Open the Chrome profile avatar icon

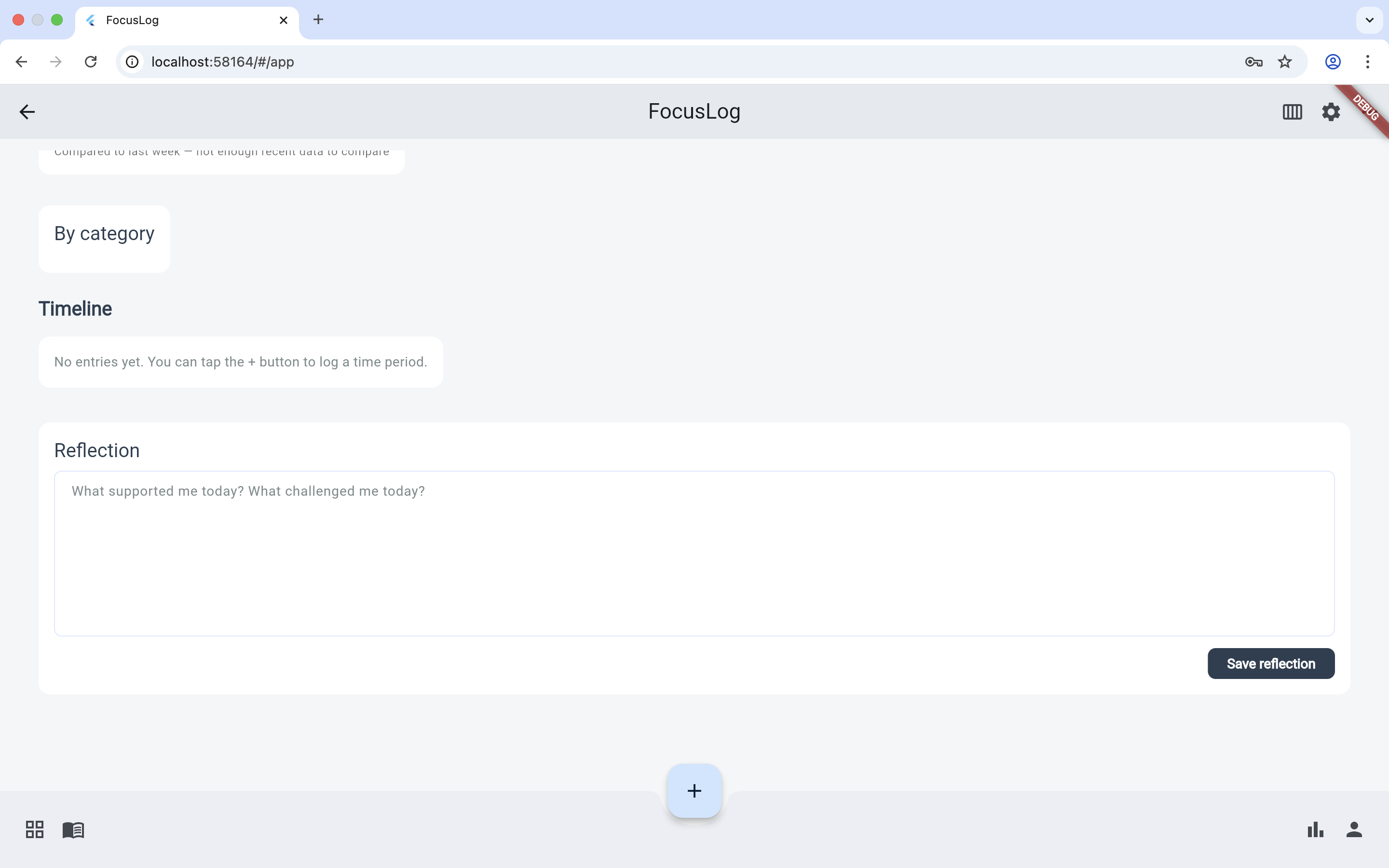tap(1332, 61)
